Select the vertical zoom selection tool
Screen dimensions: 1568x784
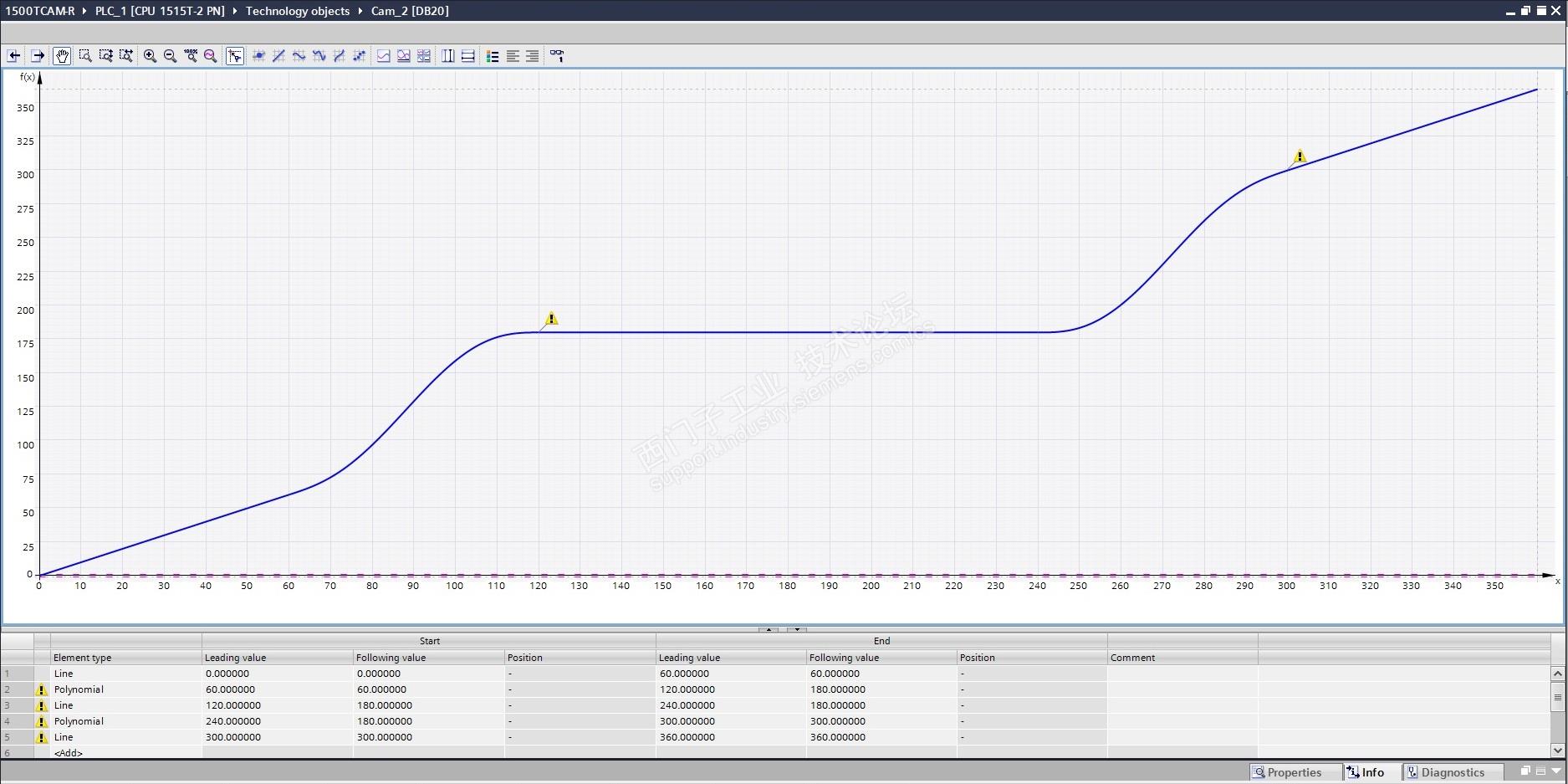(x=105, y=56)
